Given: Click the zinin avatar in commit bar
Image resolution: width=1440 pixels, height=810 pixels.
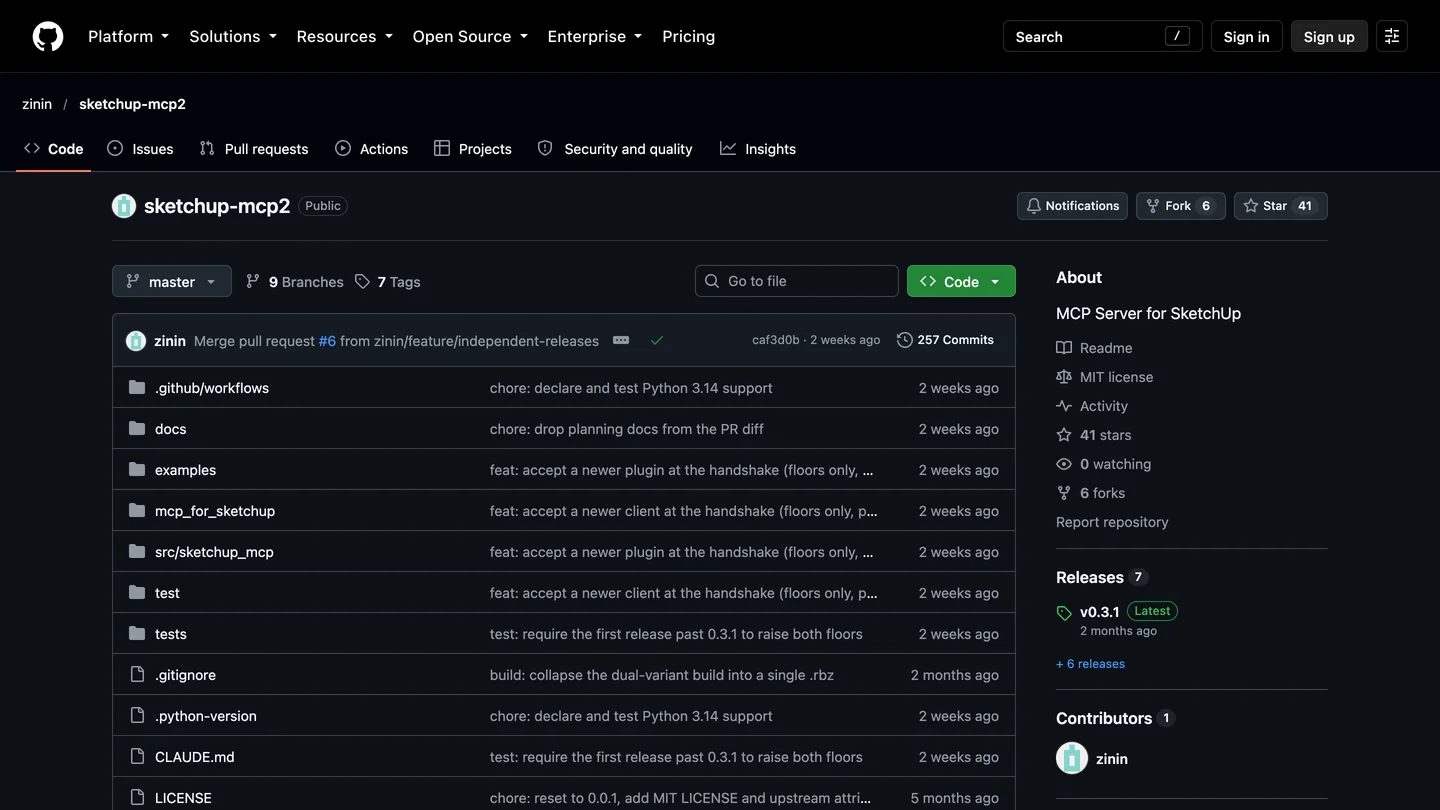Looking at the screenshot, I should [136, 341].
